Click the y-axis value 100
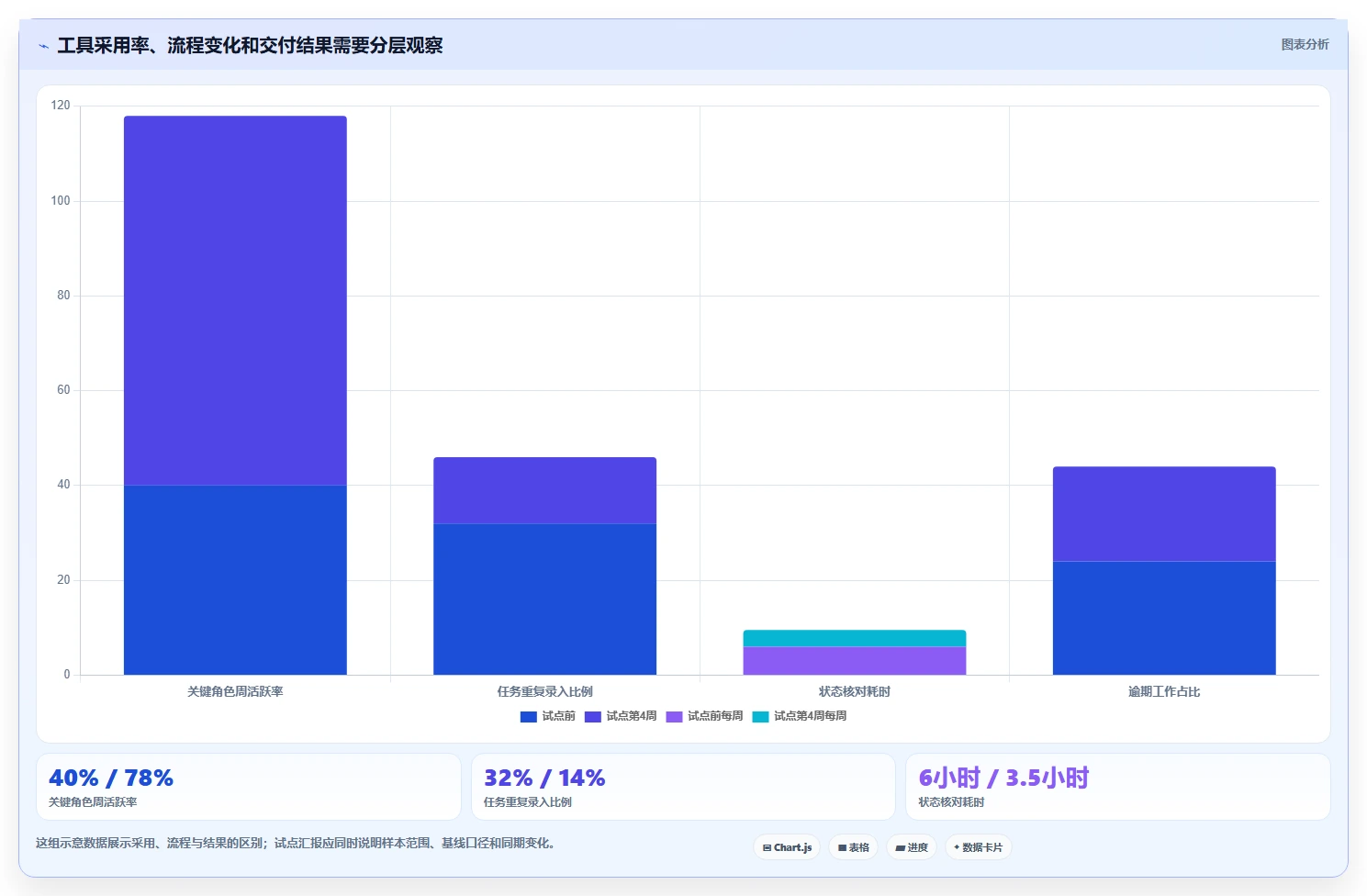 tap(61, 200)
